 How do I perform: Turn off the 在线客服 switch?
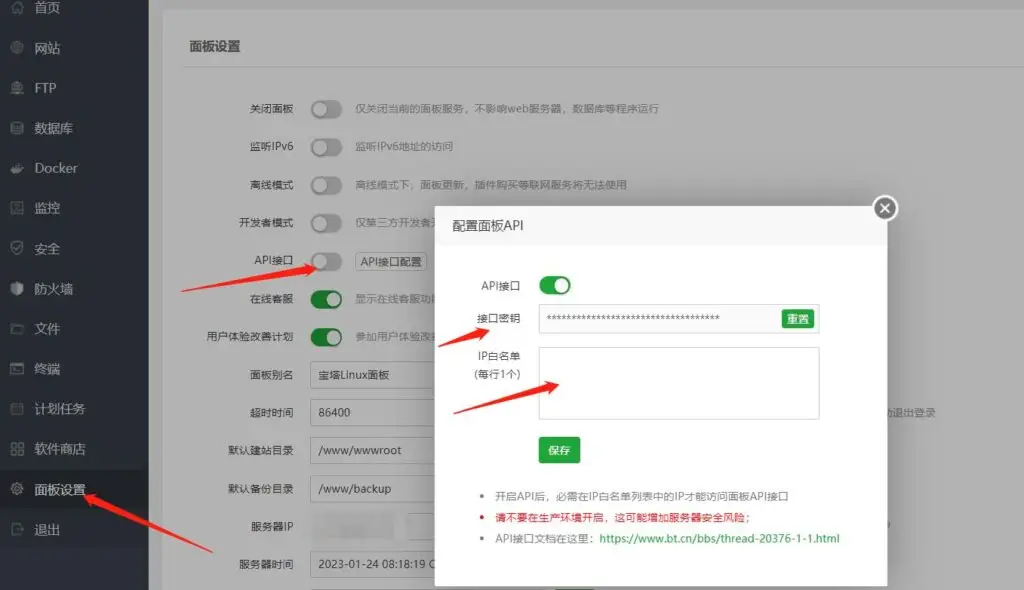click(x=327, y=298)
